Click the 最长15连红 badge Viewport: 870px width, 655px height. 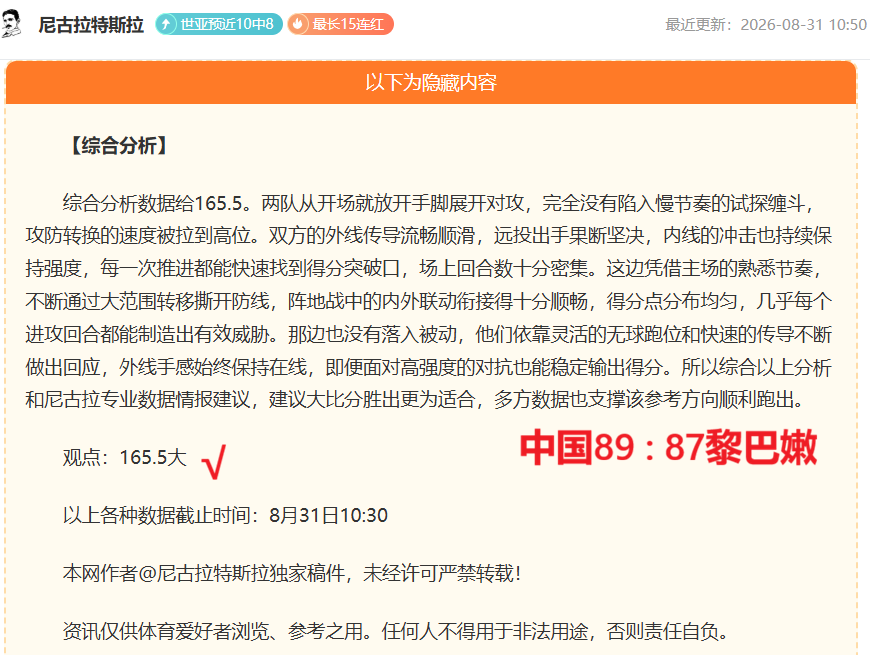(340, 24)
